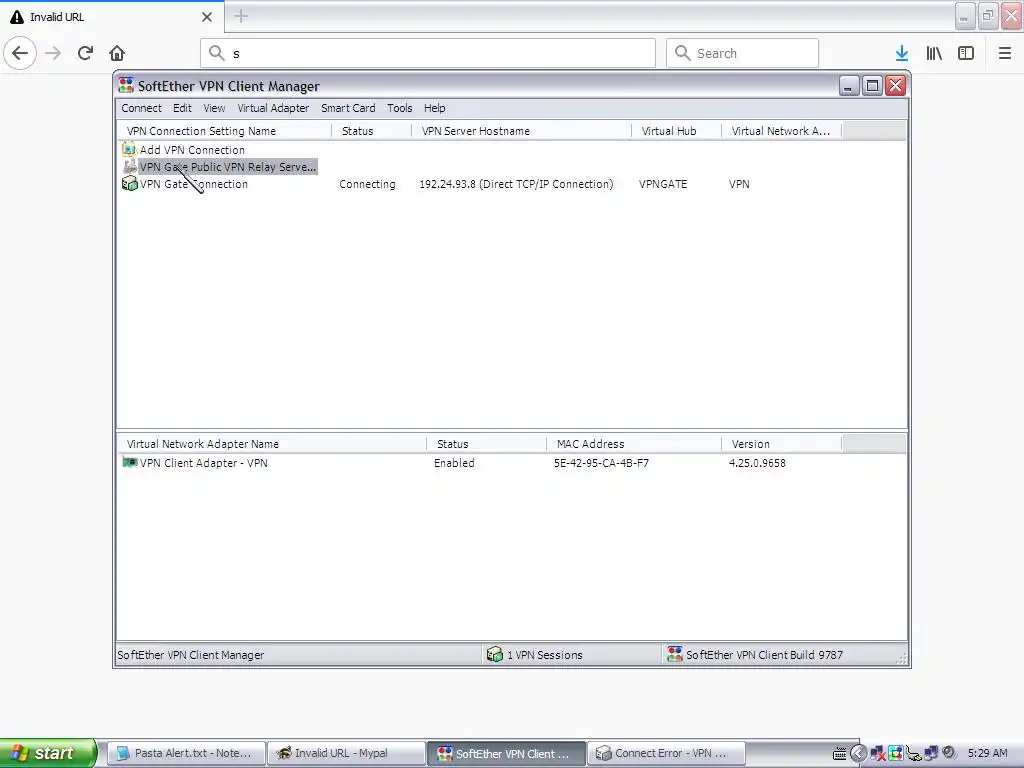Click the browser address bar

click(x=428, y=53)
